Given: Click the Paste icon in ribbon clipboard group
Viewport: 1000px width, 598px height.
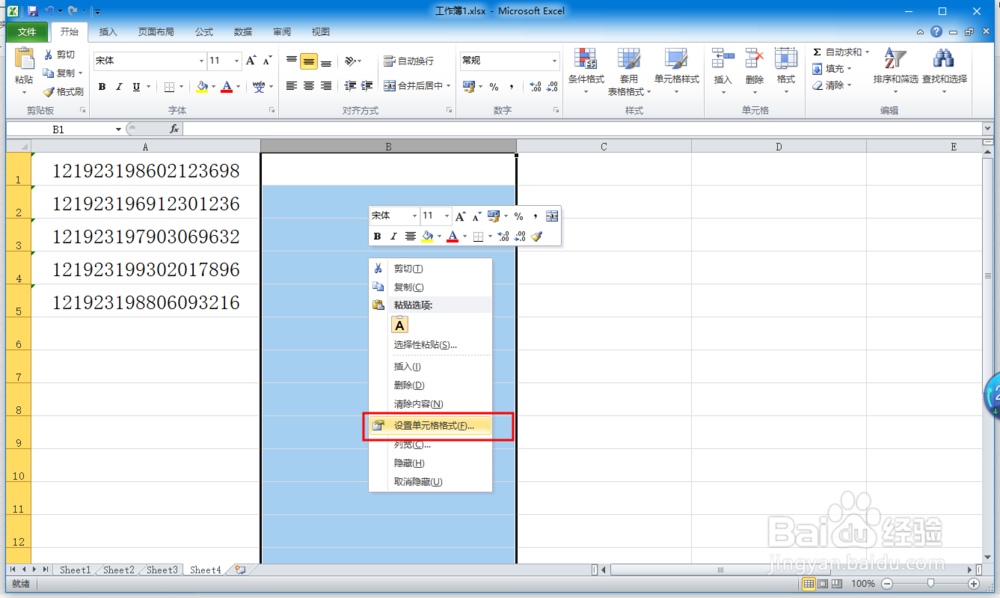Looking at the screenshot, I should point(24,59).
